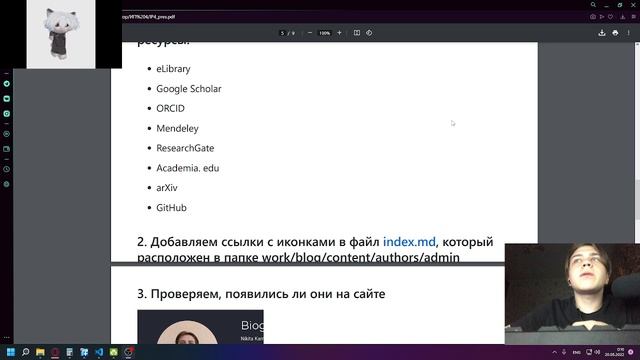Click the ENG language indicator

[576, 352]
